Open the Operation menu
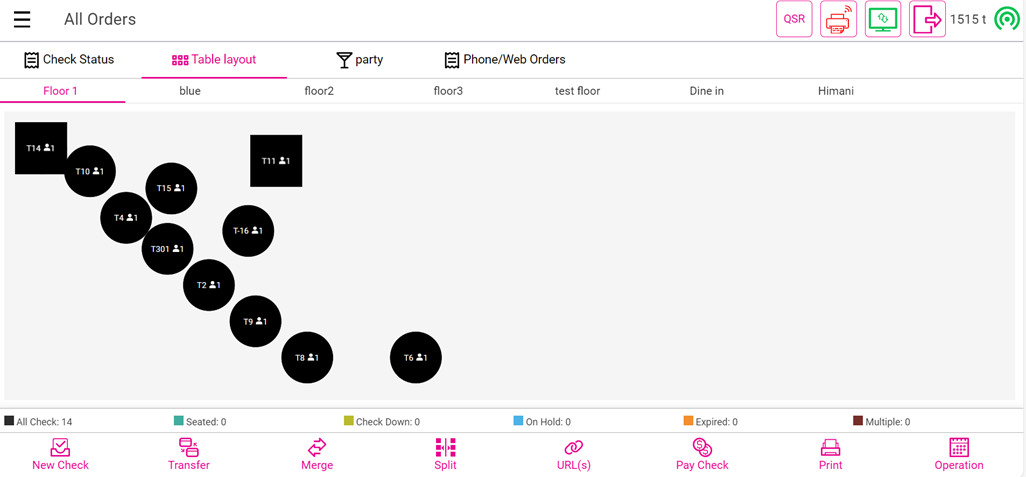Screen dimensions: 1026x477 [x=958, y=454]
